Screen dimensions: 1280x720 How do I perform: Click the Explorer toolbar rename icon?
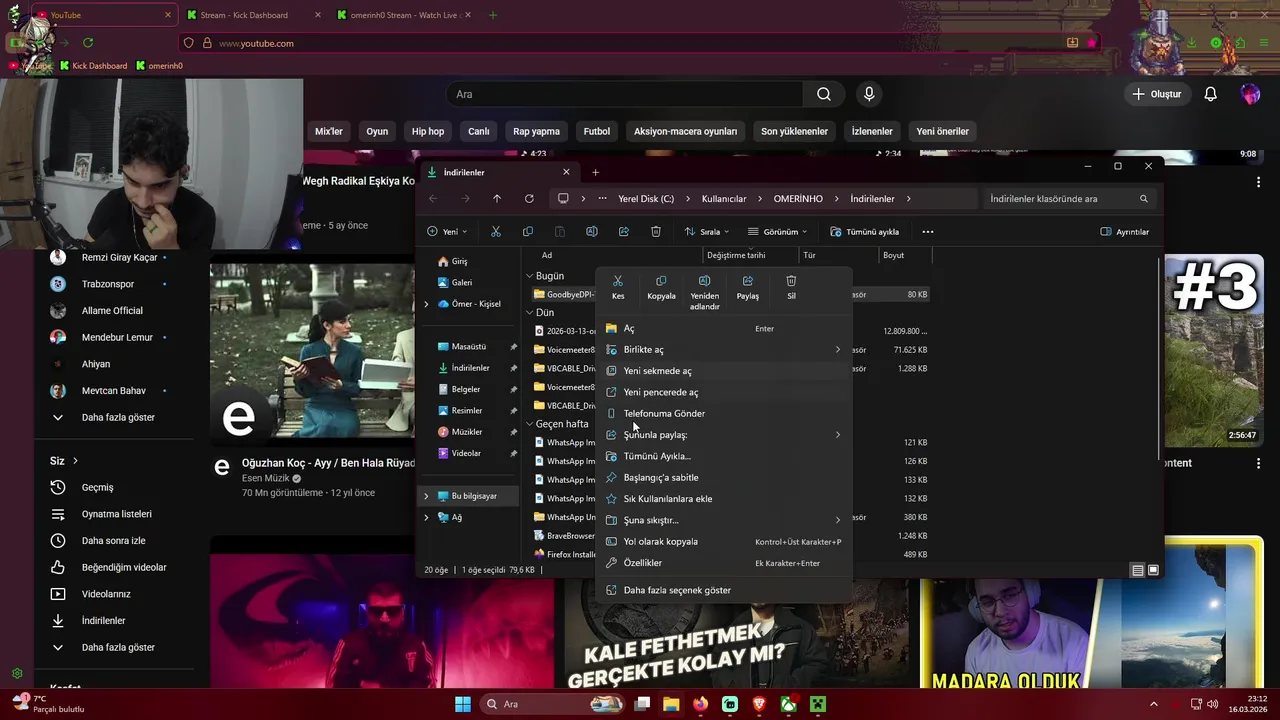click(591, 231)
